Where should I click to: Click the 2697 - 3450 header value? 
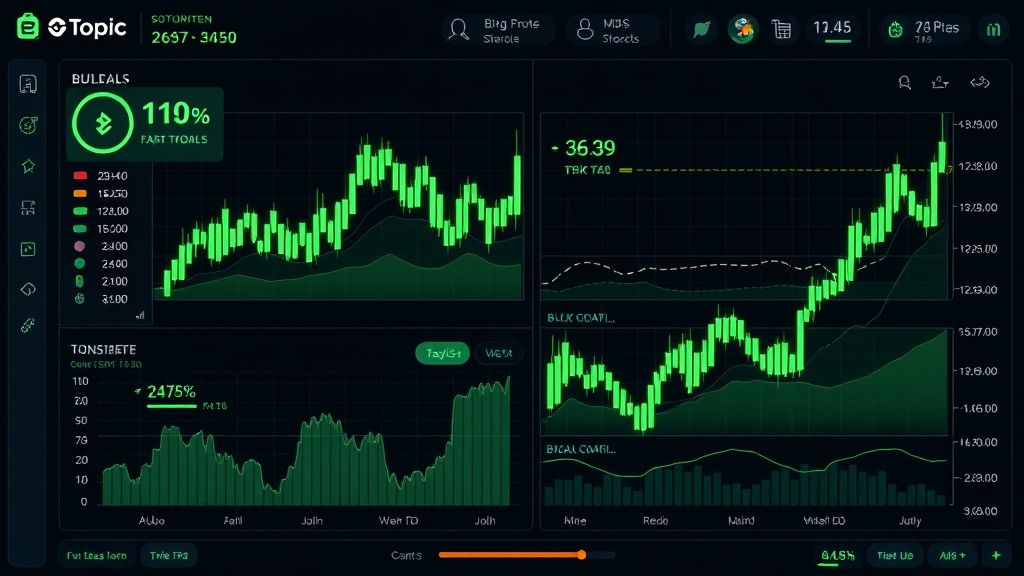tap(194, 38)
